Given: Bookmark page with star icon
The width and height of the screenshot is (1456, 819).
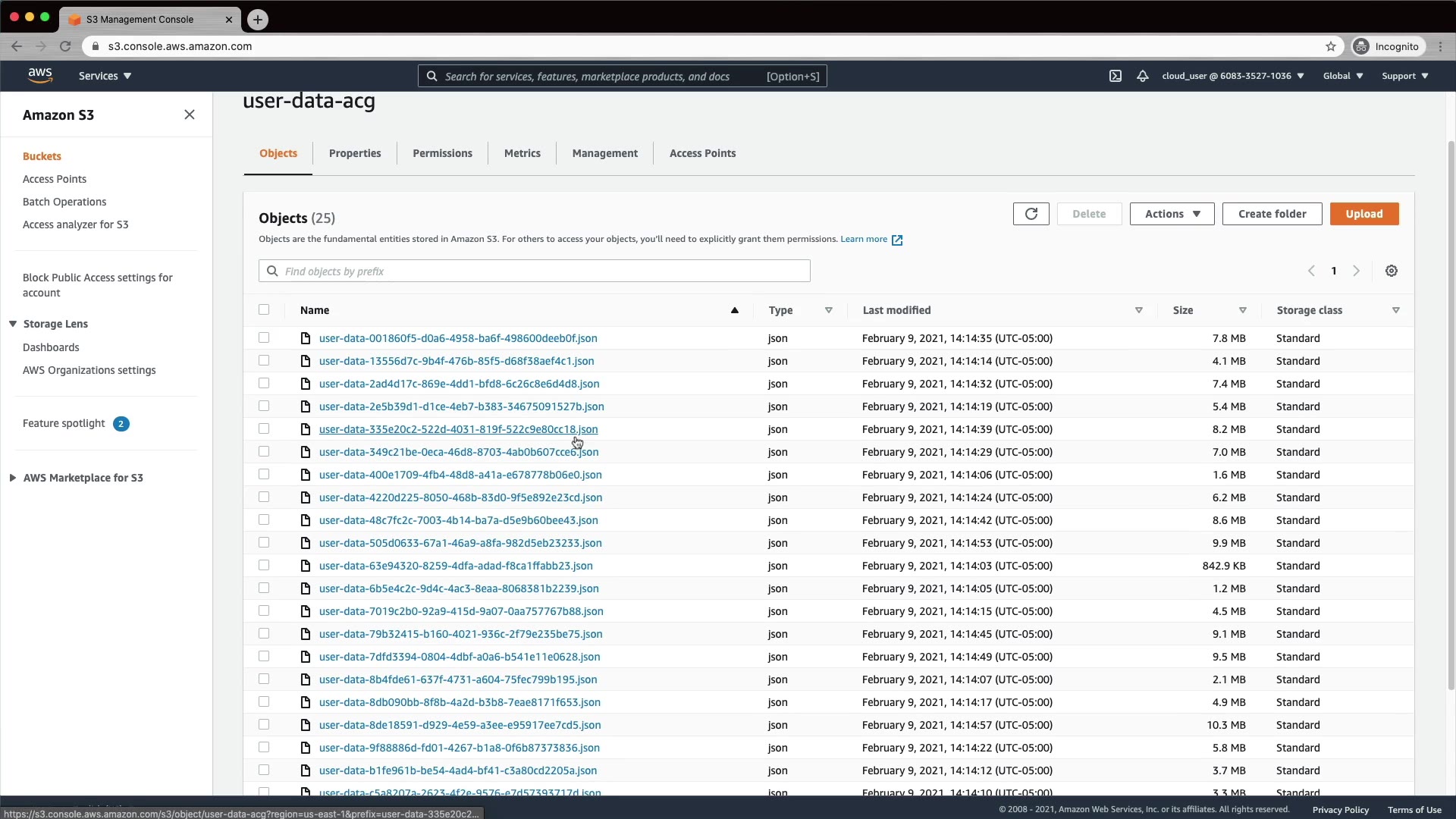Looking at the screenshot, I should coord(1331,46).
